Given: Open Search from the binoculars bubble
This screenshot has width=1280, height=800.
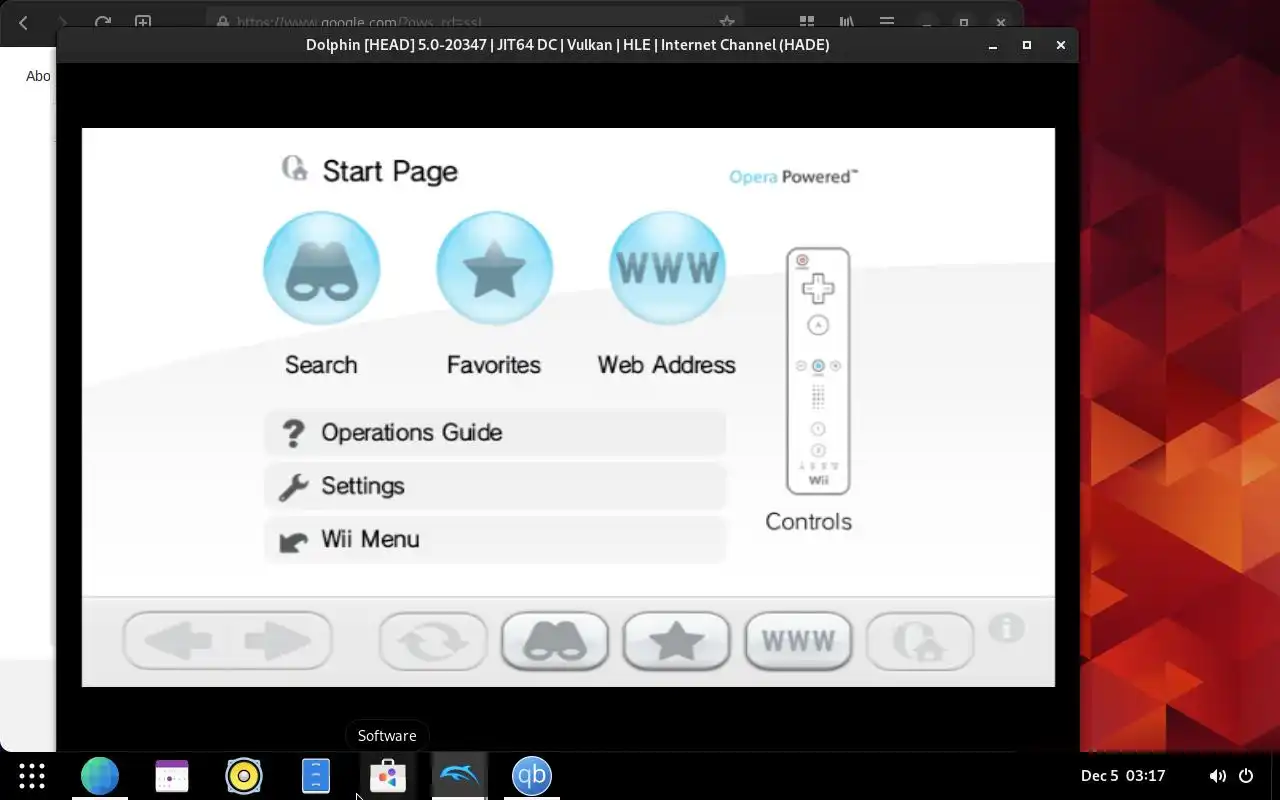Looking at the screenshot, I should (322, 268).
